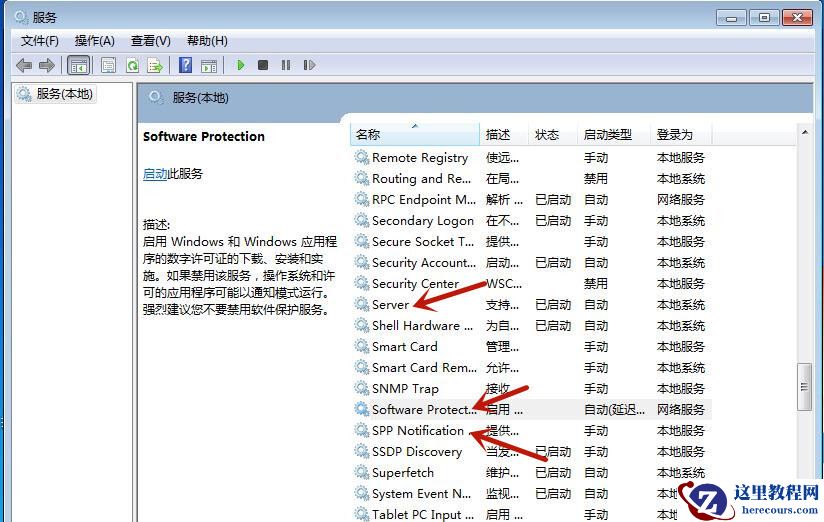Sort by the 描述 column header

503,135
